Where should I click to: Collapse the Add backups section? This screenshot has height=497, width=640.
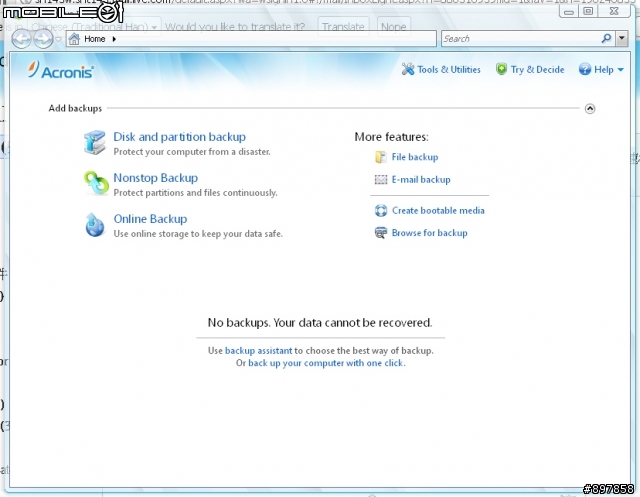pos(590,109)
